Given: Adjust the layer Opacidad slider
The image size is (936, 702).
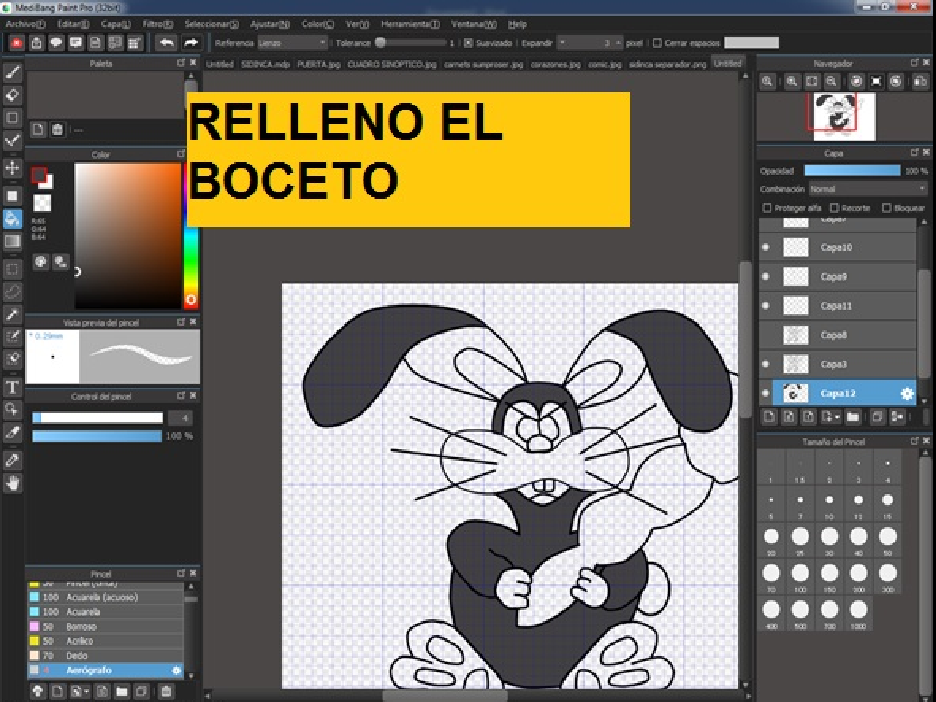Looking at the screenshot, I should tap(852, 171).
